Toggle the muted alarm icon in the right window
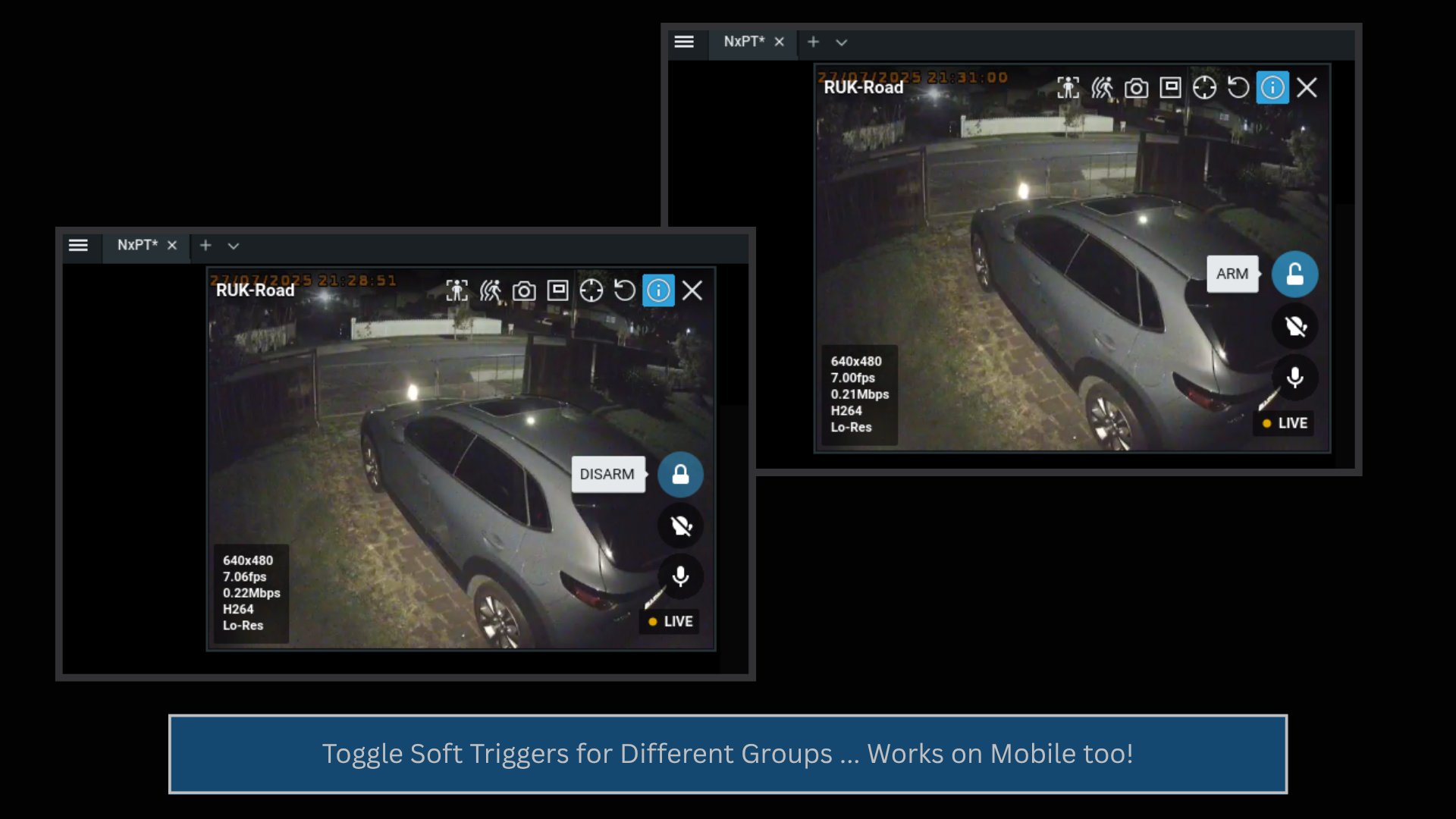 (x=1294, y=326)
